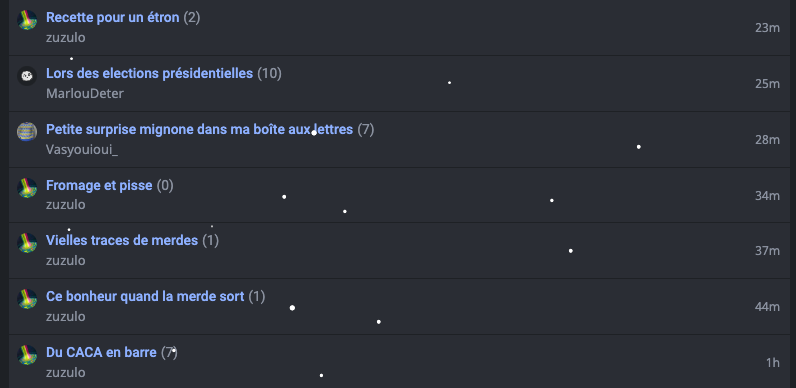Select avatar beside 'Du CACA en barre'
Screen dimensions: 796x388
point(27,354)
